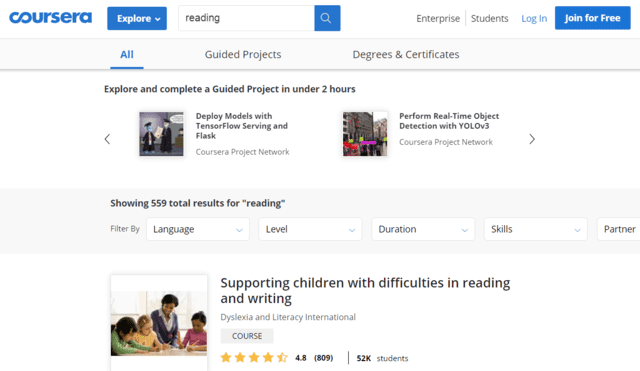Click the "52K students" text
640x371 pixels.
pos(382,358)
